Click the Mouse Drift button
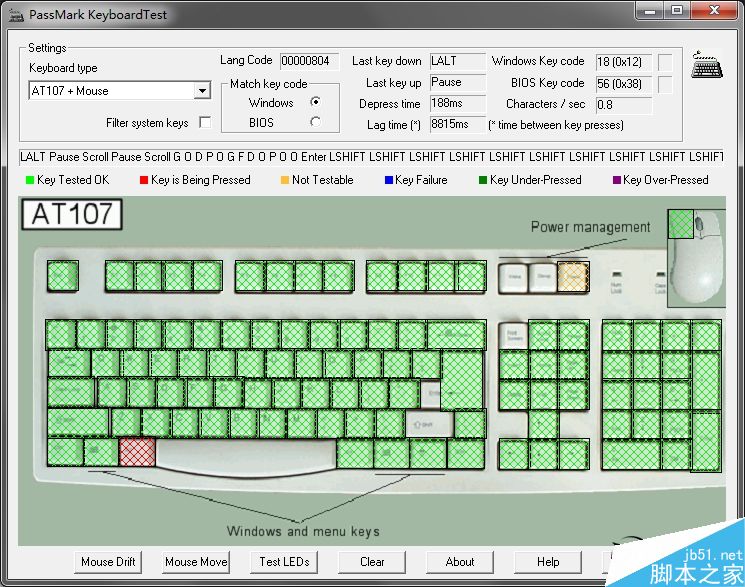This screenshot has height=587, width=745. coord(108,562)
